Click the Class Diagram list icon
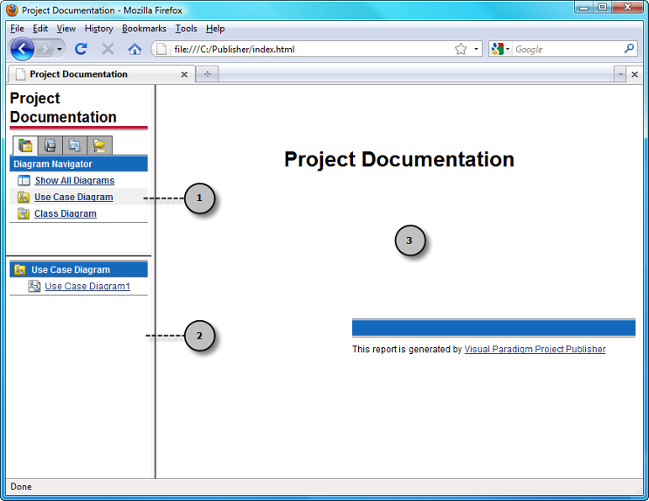Image resolution: width=649 pixels, height=501 pixels. [23, 214]
